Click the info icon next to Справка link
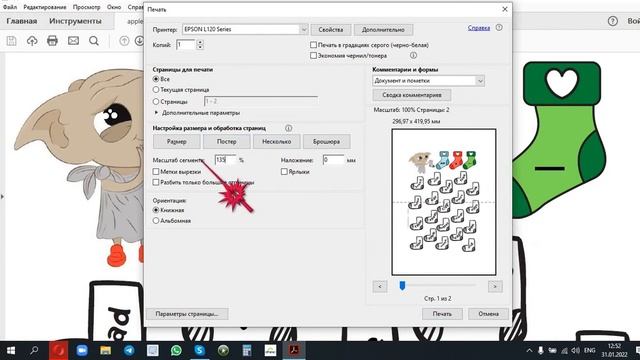 499,28
